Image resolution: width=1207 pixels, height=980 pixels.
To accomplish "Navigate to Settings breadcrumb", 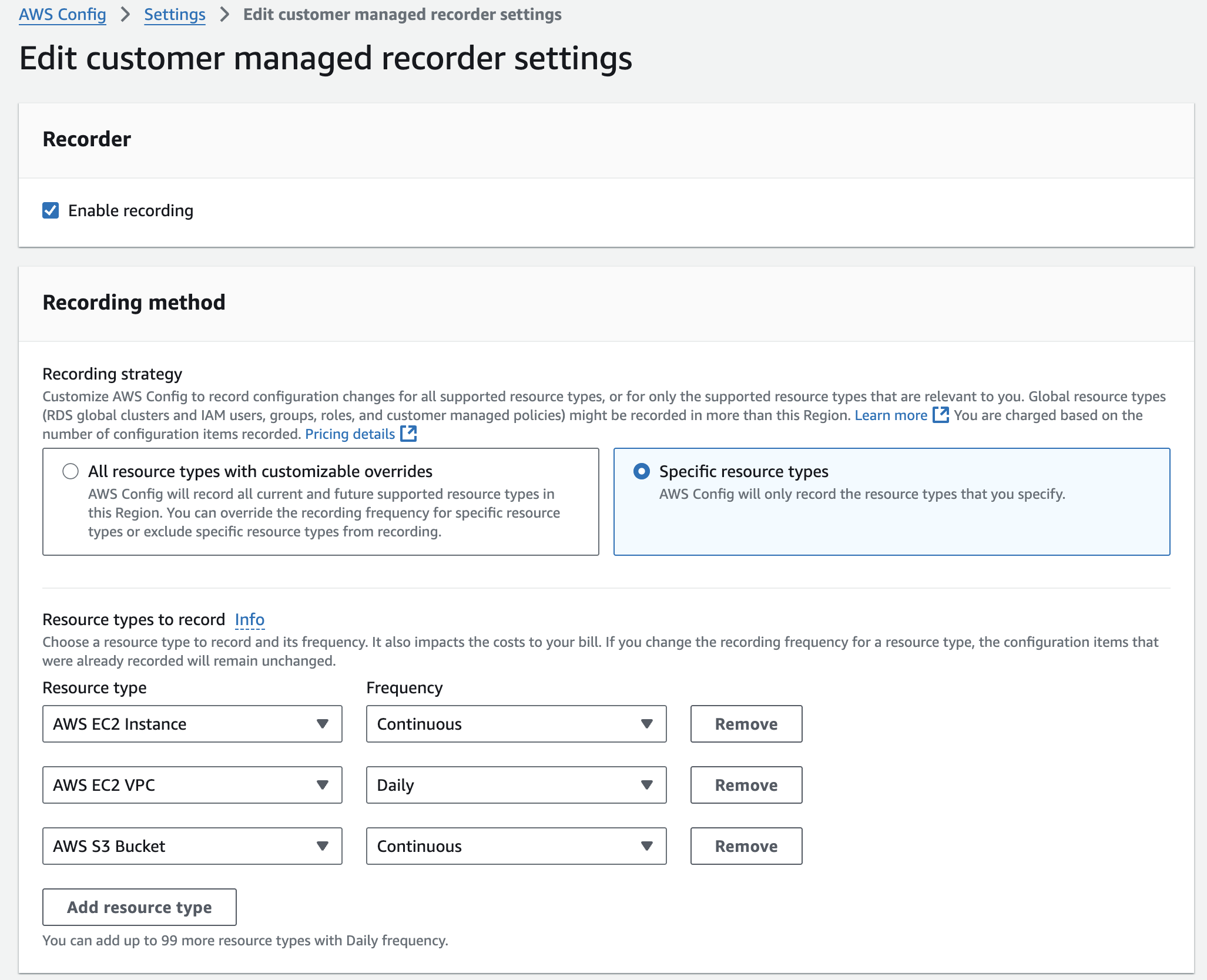I will (x=175, y=15).
